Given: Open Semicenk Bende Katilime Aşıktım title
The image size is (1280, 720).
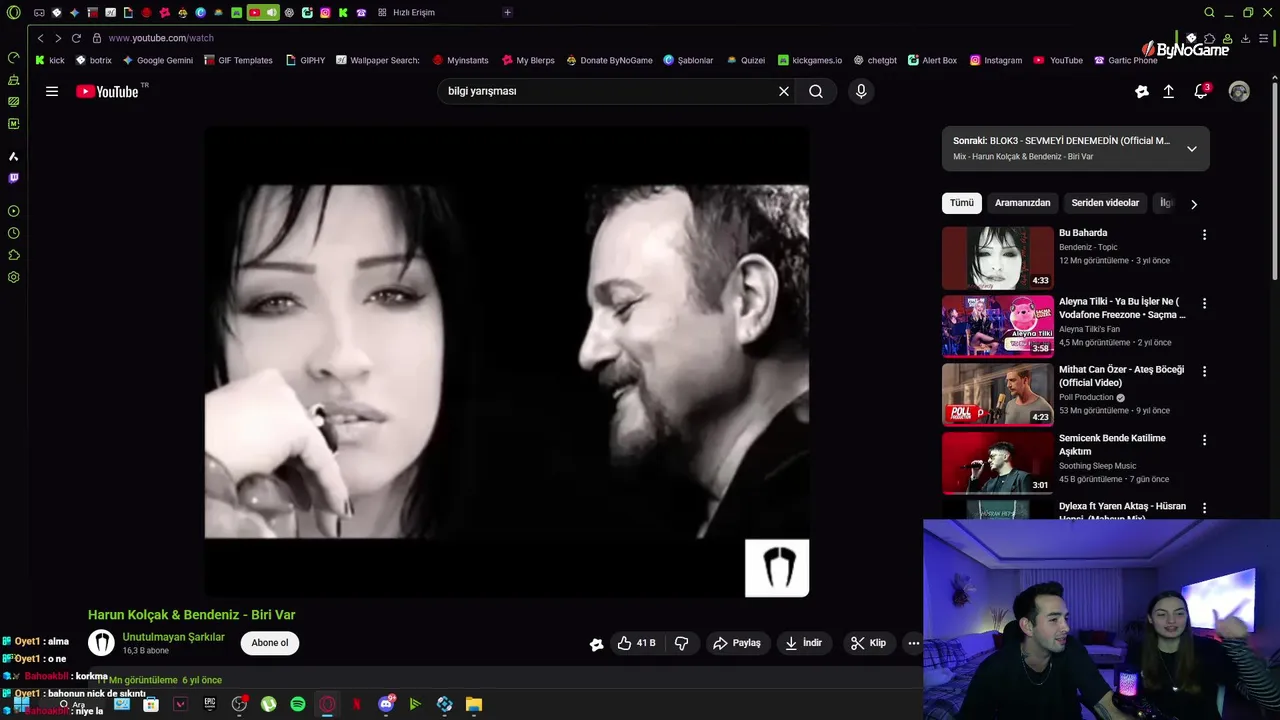Looking at the screenshot, I should click(x=1112, y=445).
